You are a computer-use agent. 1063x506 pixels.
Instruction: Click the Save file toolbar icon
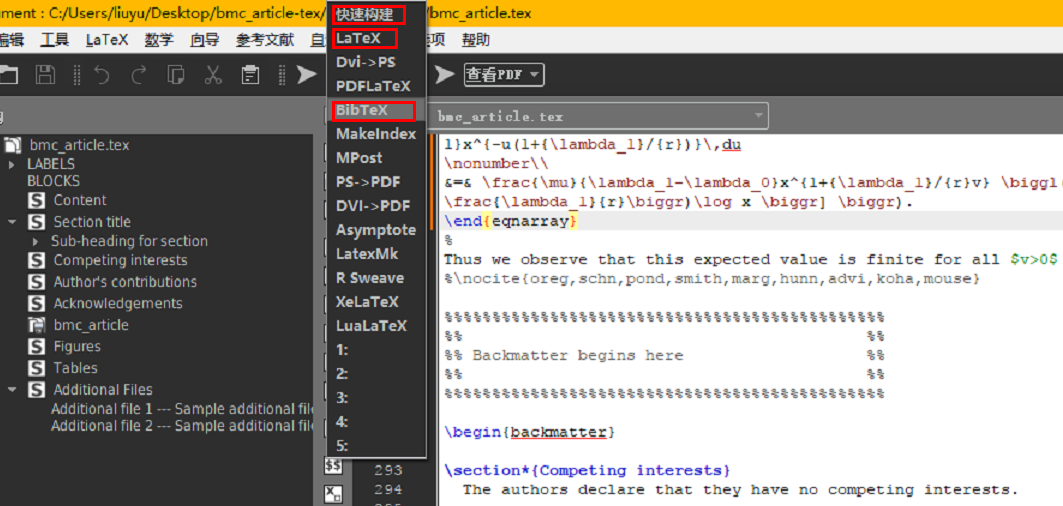[x=45, y=74]
